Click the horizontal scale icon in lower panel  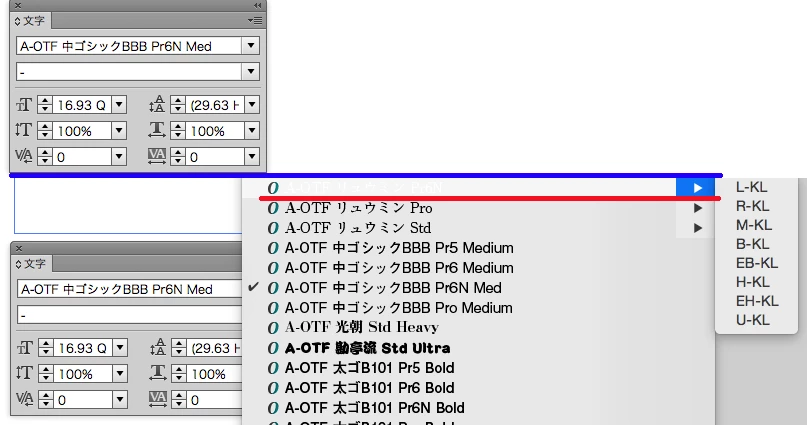(x=158, y=374)
